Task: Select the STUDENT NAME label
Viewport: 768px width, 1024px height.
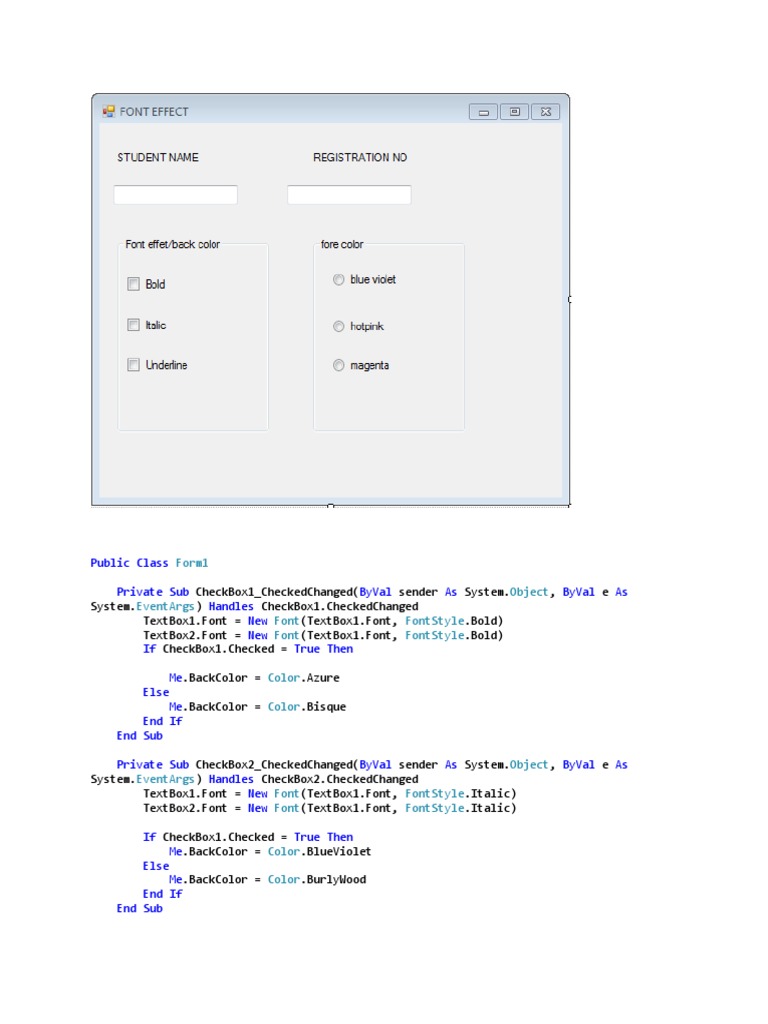Action: pyautogui.click(x=158, y=157)
